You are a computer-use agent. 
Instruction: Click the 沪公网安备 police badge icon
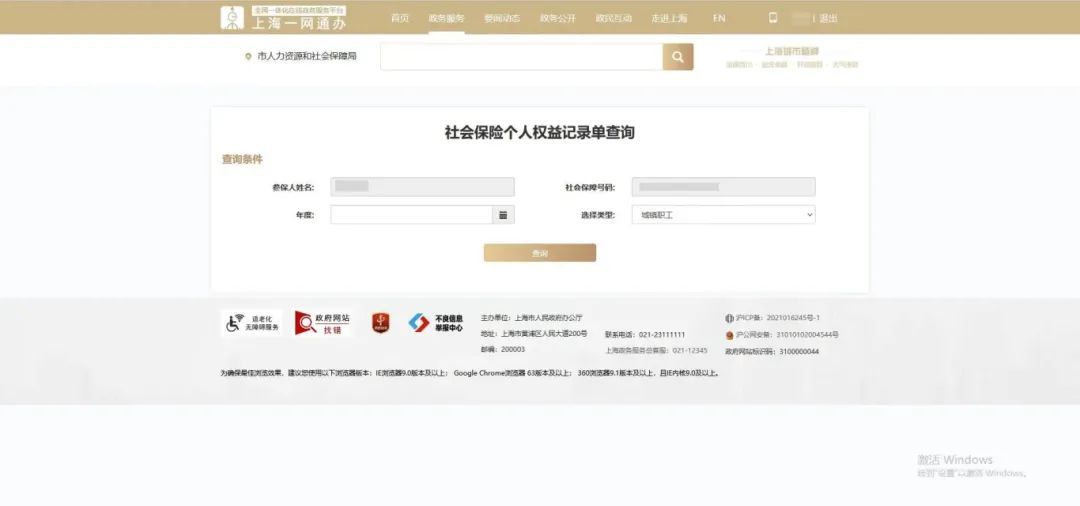tap(729, 335)
